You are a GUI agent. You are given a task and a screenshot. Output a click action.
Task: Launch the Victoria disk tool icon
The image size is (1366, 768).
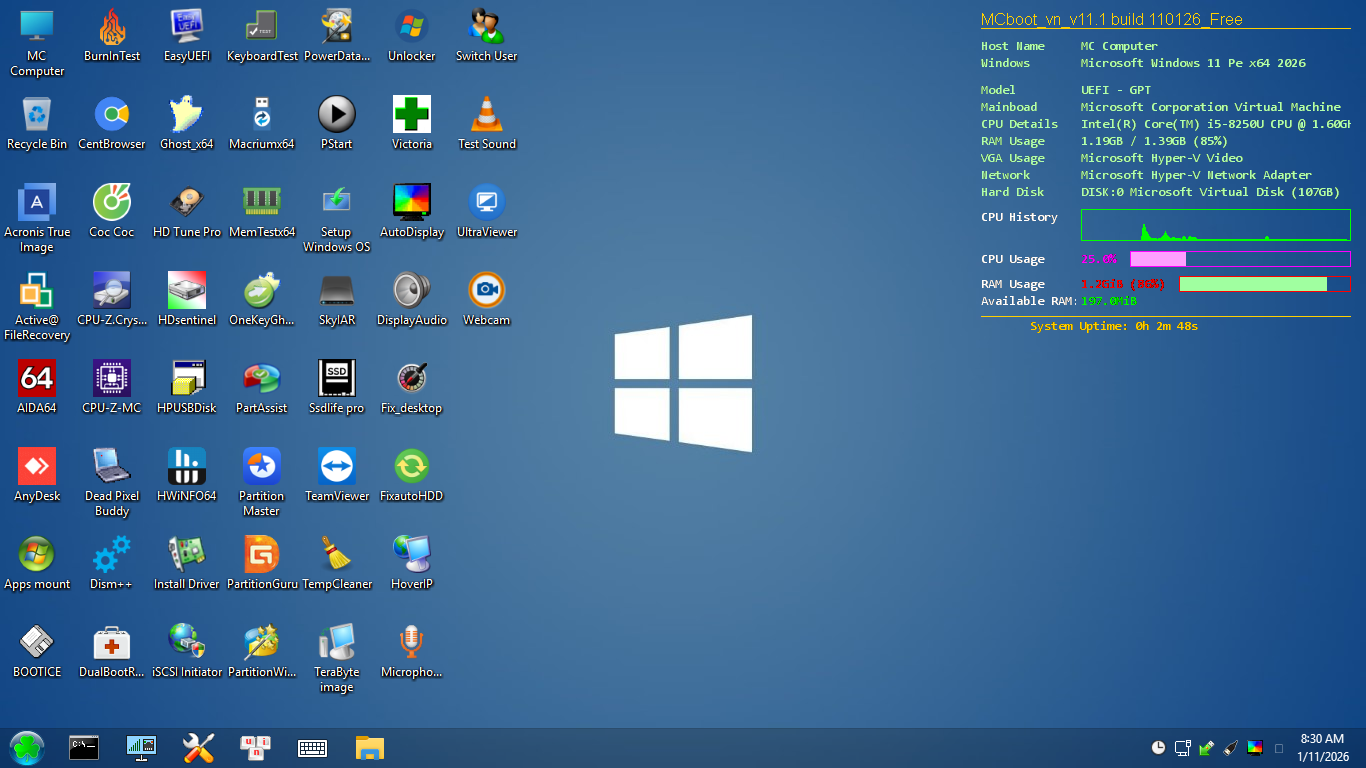coord(412,116)
